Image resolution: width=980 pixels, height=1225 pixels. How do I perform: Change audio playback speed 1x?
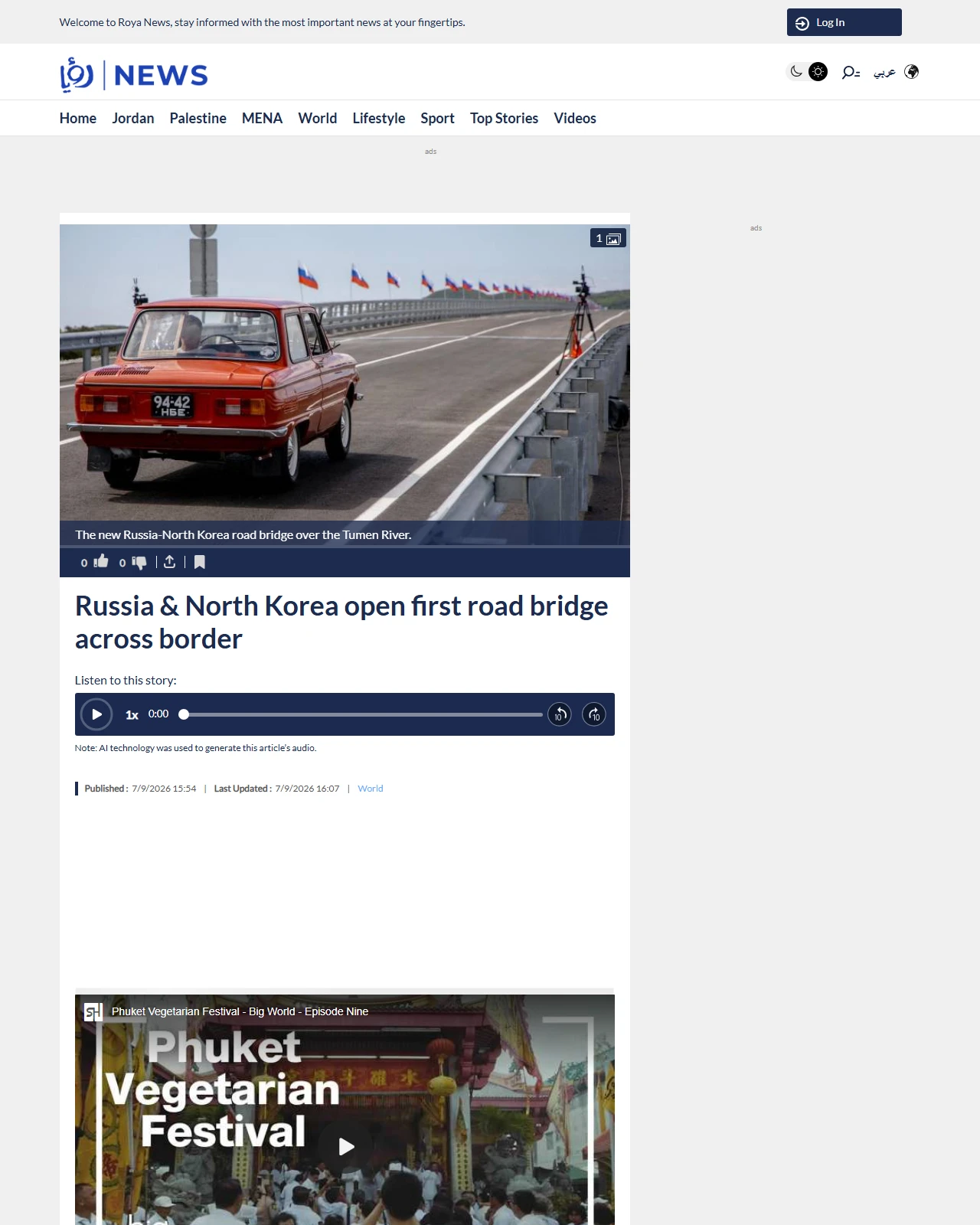[x=132, y=715]
